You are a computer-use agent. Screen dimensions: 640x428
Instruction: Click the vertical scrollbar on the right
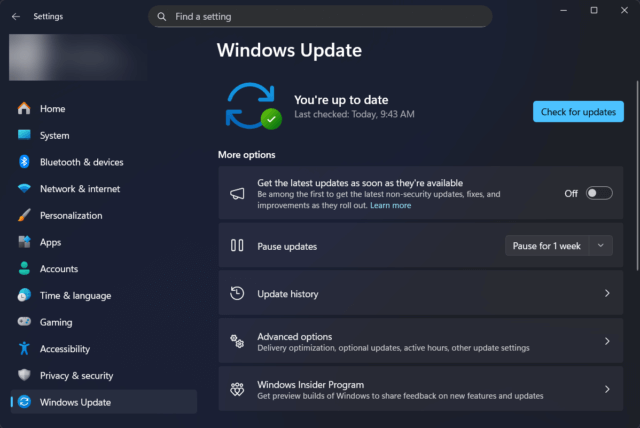coord(637,175)
